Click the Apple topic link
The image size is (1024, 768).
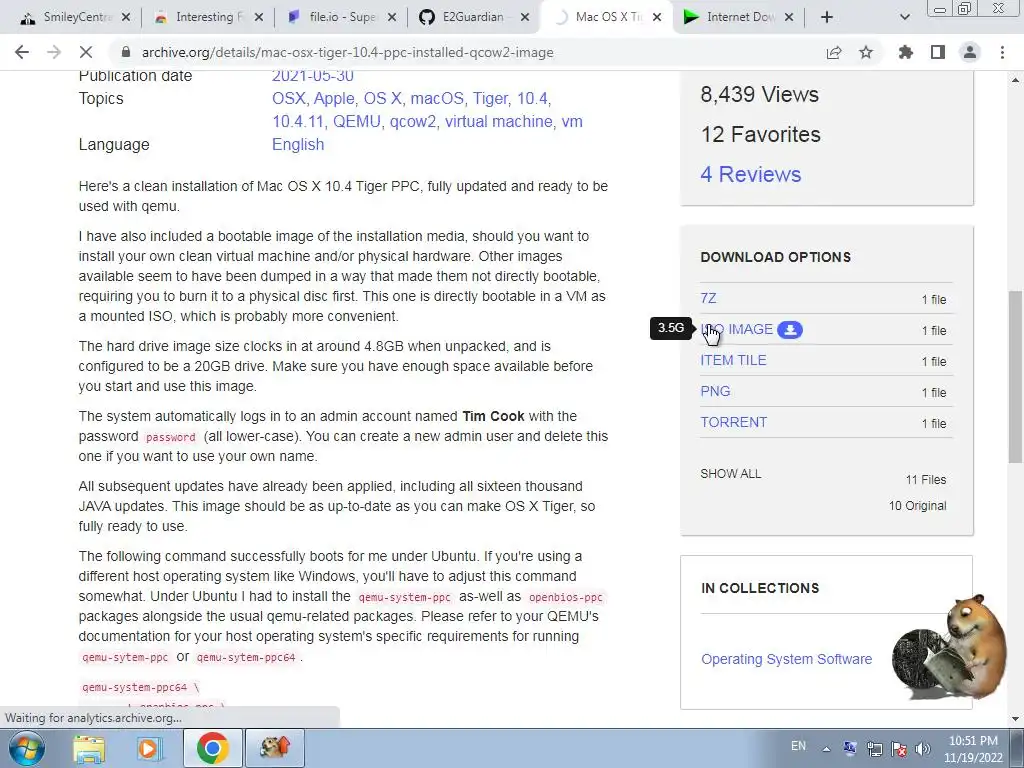[x=334, y=99]
